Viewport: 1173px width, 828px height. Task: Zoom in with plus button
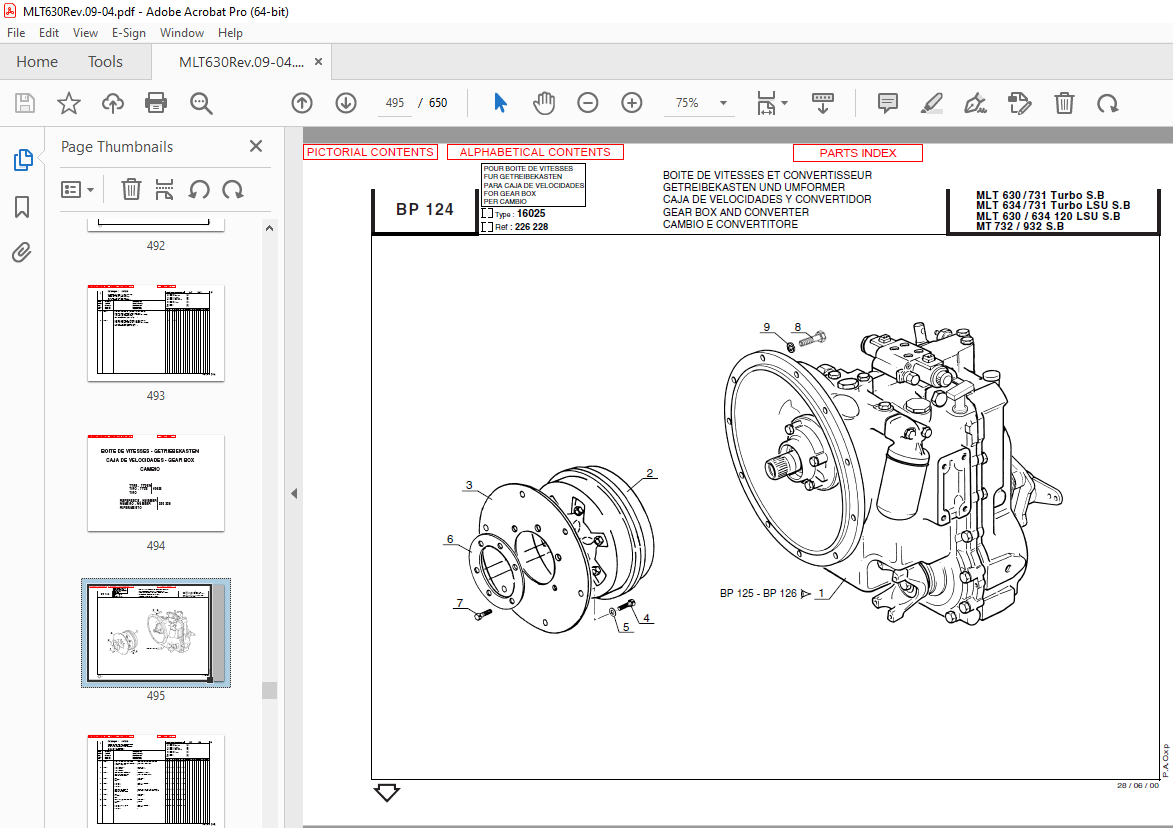coord(632,103)
